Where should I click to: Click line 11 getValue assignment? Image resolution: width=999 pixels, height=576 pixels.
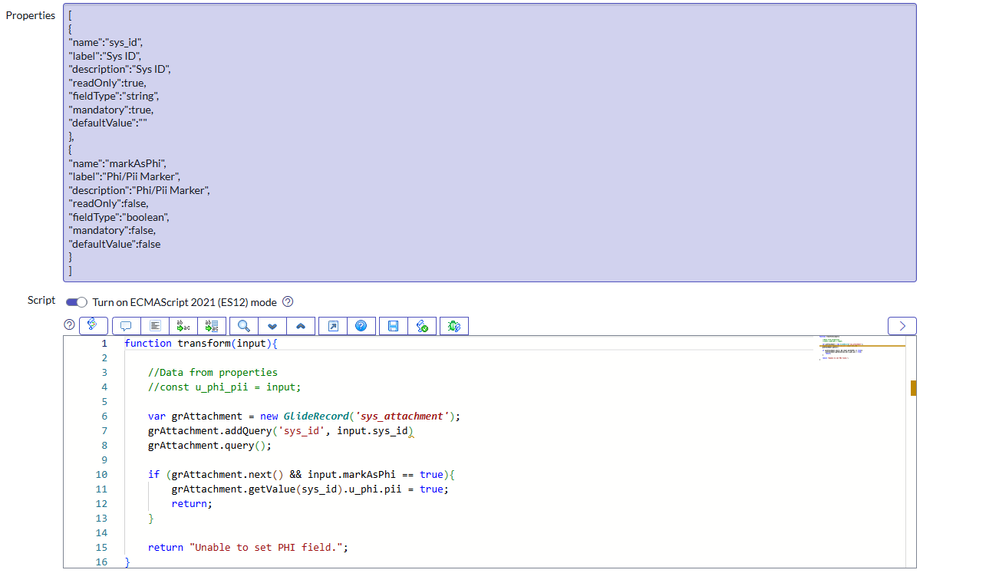coord(310,489)
